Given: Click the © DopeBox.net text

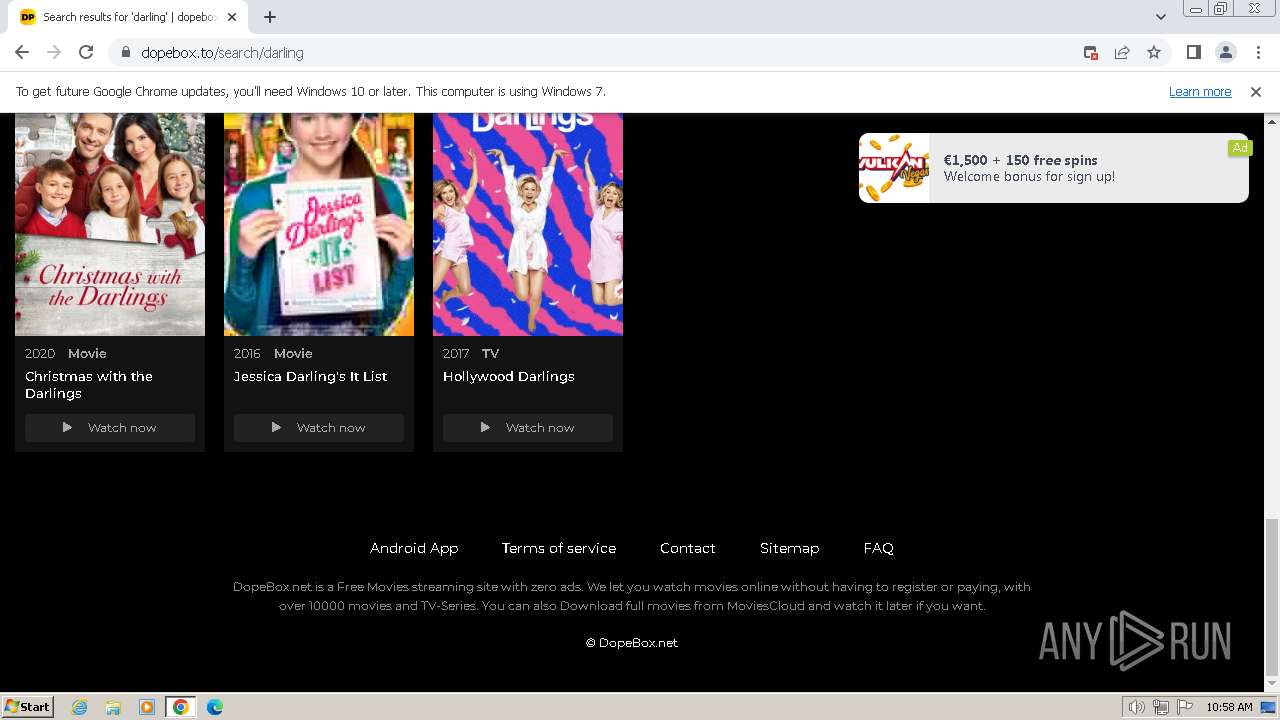Looking at the screenshot, I should (x=632, y=643).
